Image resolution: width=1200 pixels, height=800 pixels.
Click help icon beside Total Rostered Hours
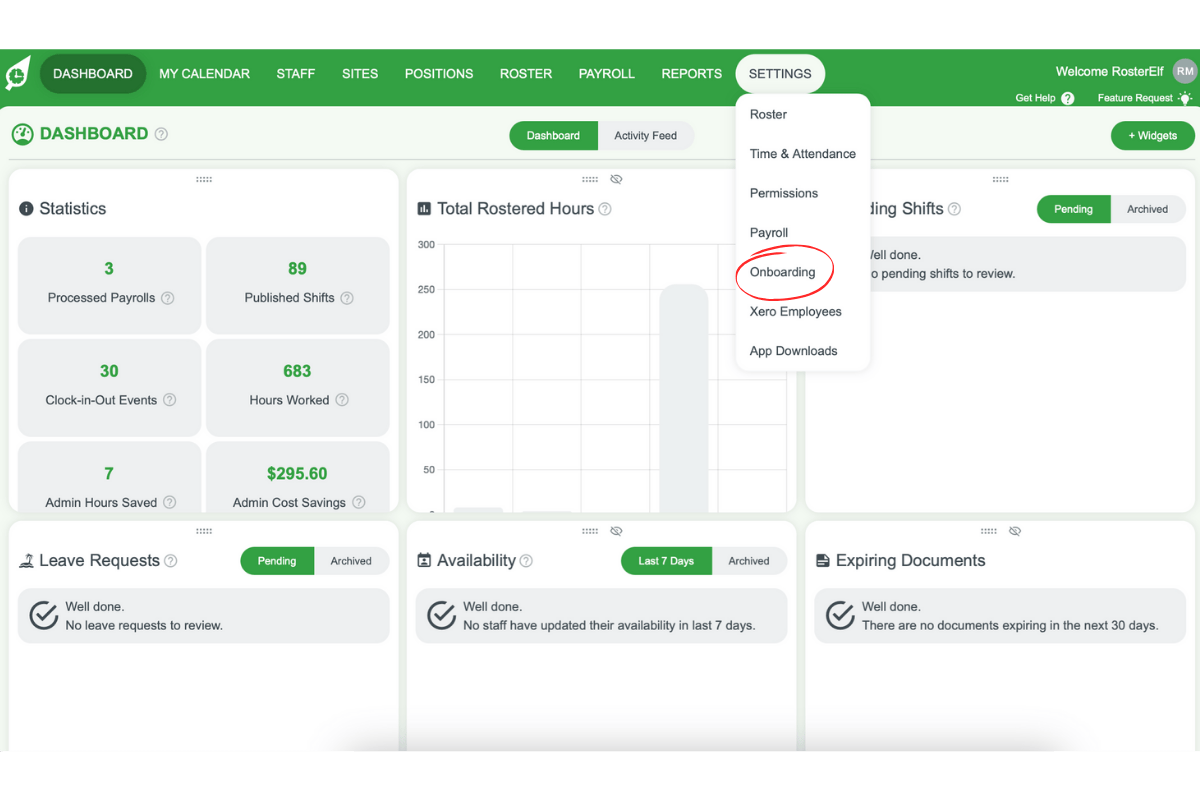pos(605,209)
